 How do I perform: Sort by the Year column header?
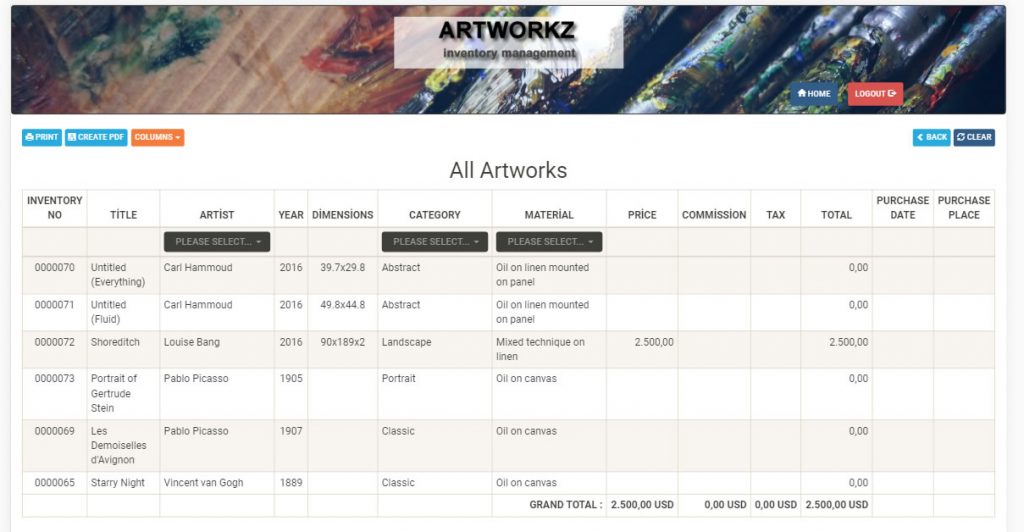291,215
